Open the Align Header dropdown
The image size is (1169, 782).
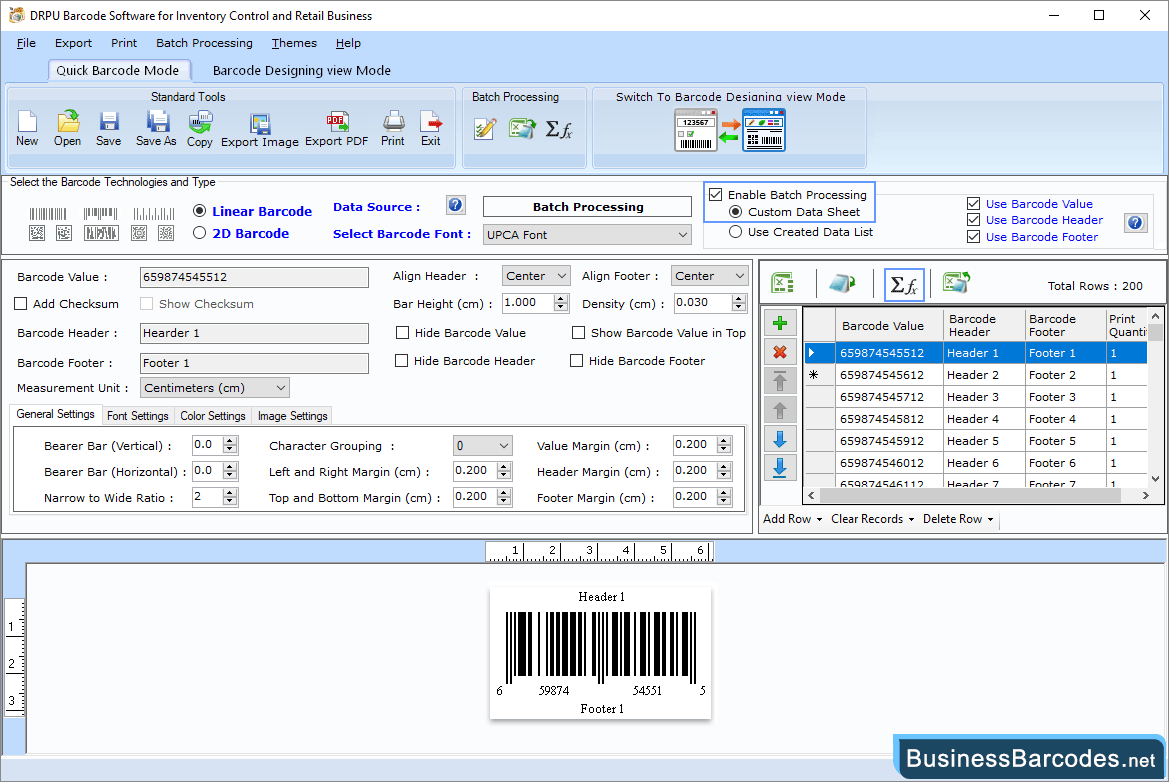[x=535, y=276]
